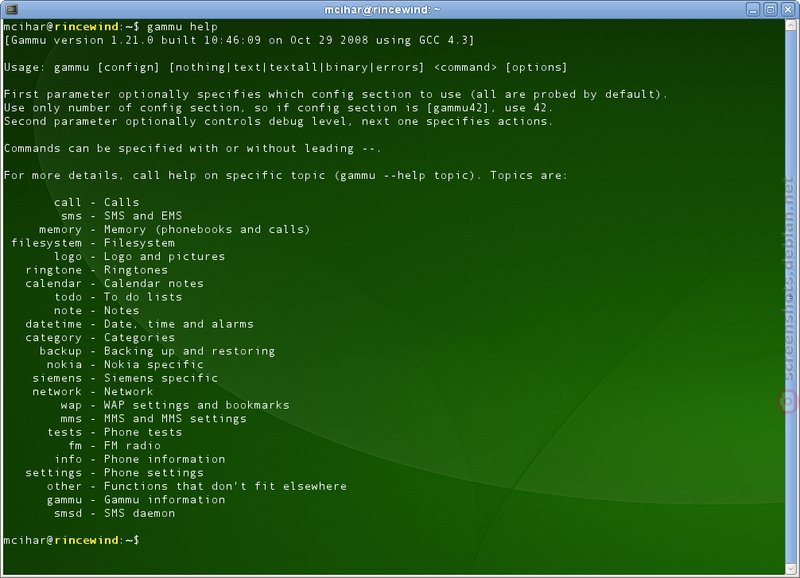Click the bottom 'mcihar@rincewind:~$' prompt

point(71,540)
